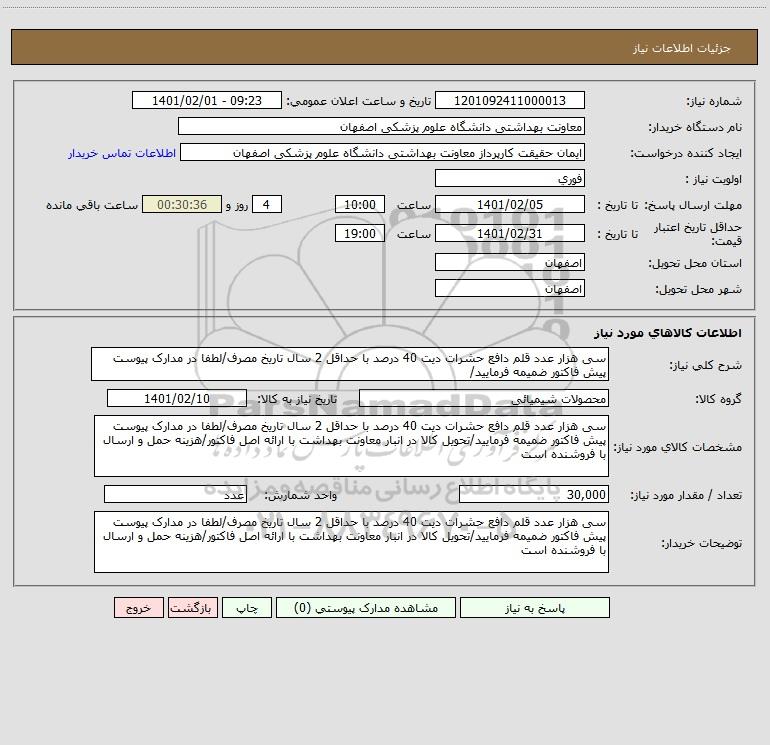Click the اولویت نیاز field showing فوری
Screen dimensions: 770x745
[510, 179]
